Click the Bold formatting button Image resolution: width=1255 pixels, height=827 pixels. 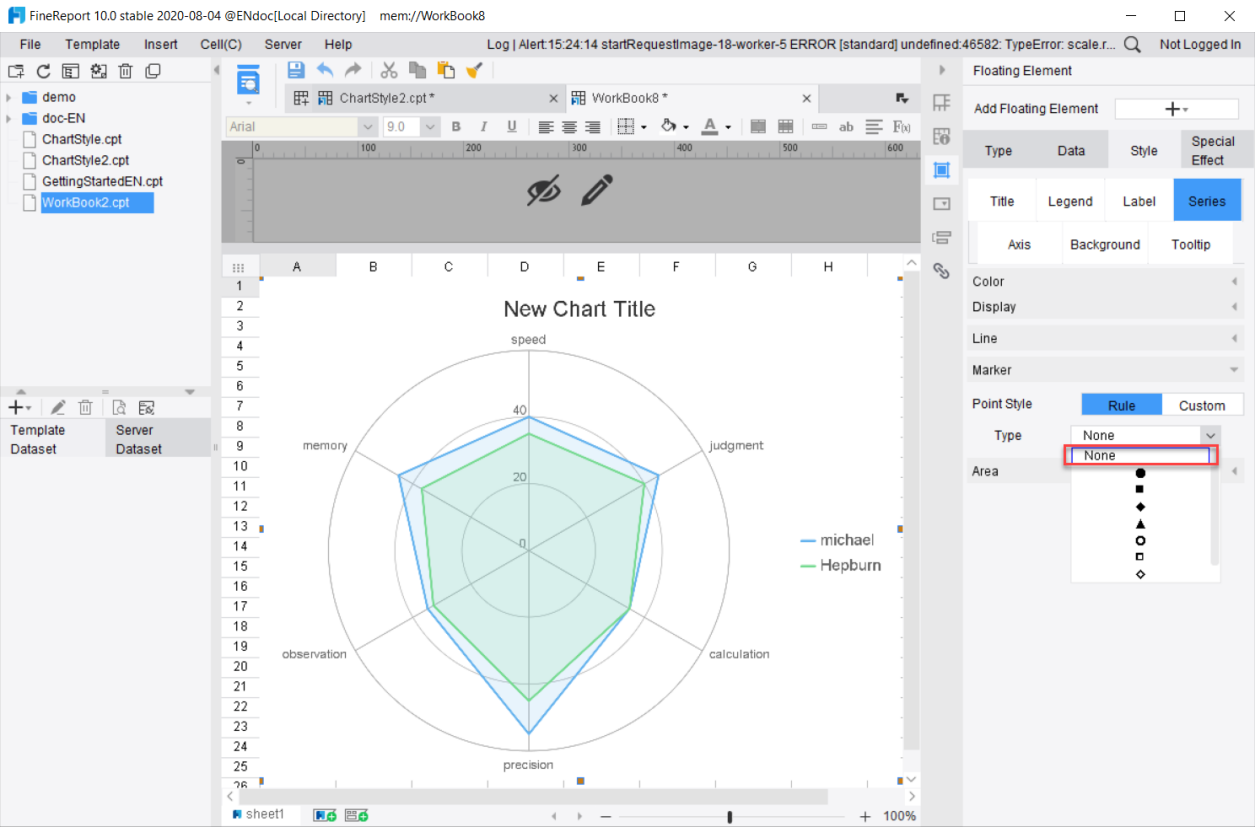456,127
